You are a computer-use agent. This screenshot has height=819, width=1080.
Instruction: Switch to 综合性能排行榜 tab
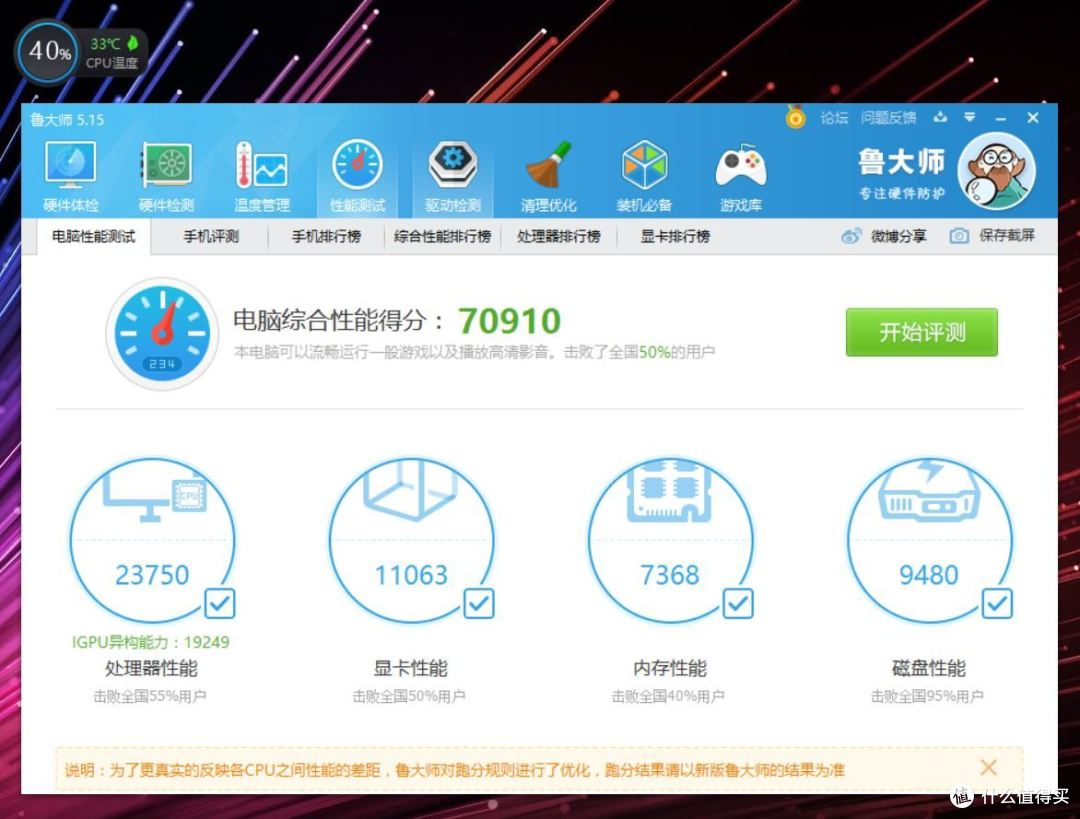(442, 237)
